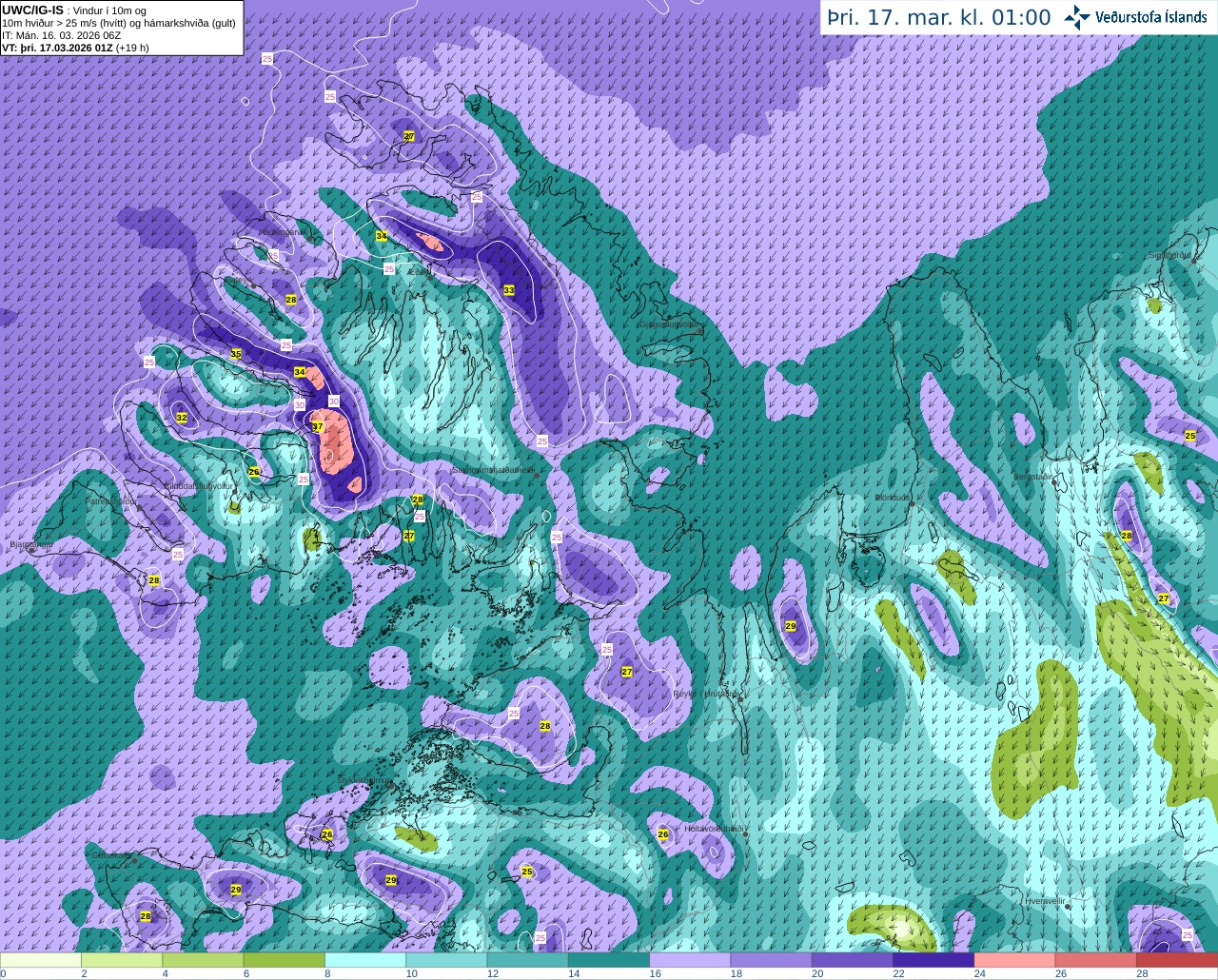
Task: Pick the pale cream 0–2 m/s color swatch
Action: 41,960
